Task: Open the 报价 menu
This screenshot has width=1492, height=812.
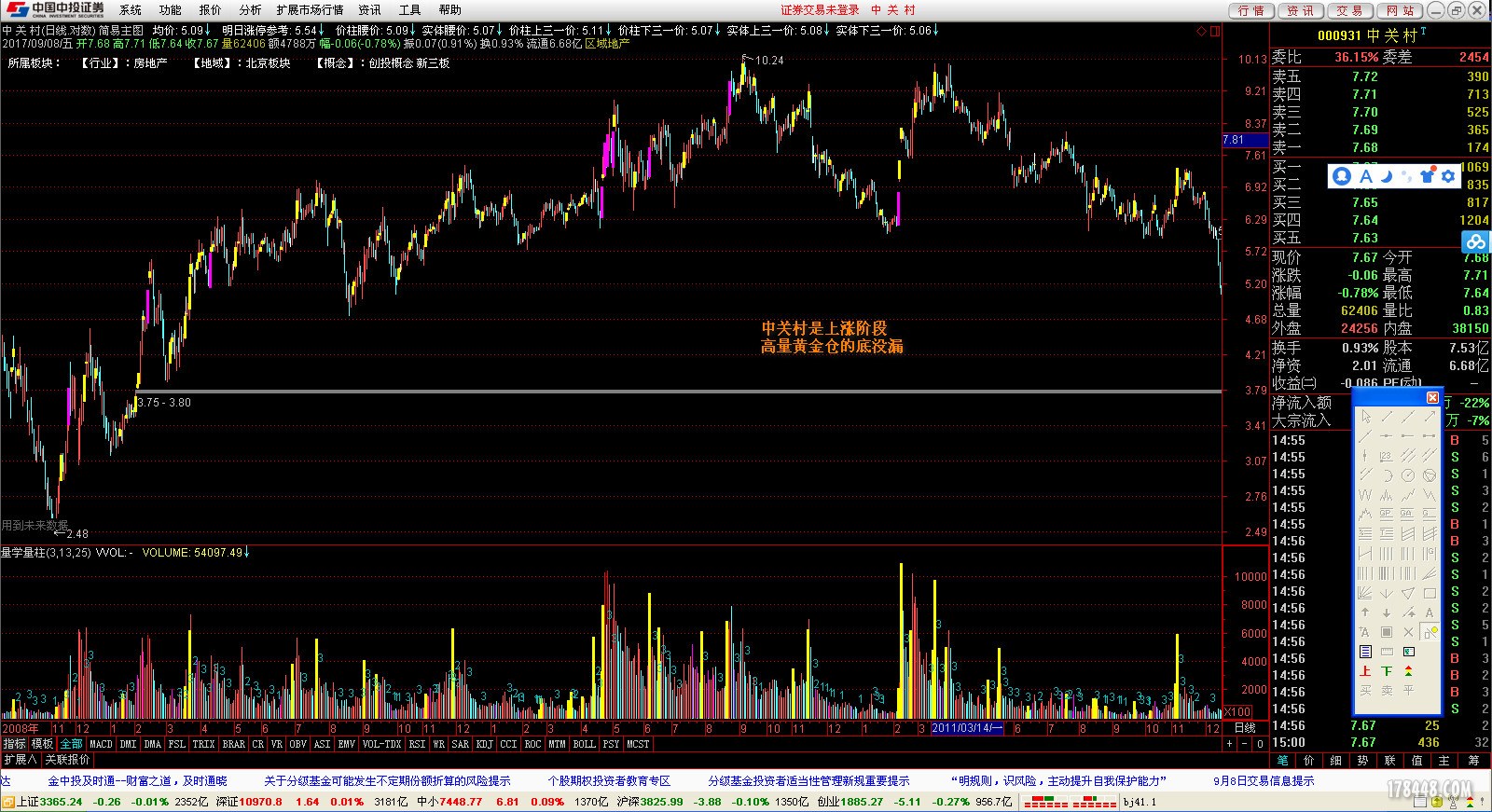Action: pos(210,9)
